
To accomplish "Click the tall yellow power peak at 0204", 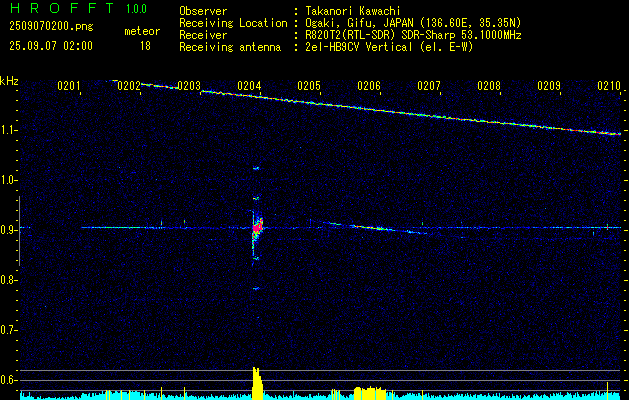I will click(x=257, y=383).
